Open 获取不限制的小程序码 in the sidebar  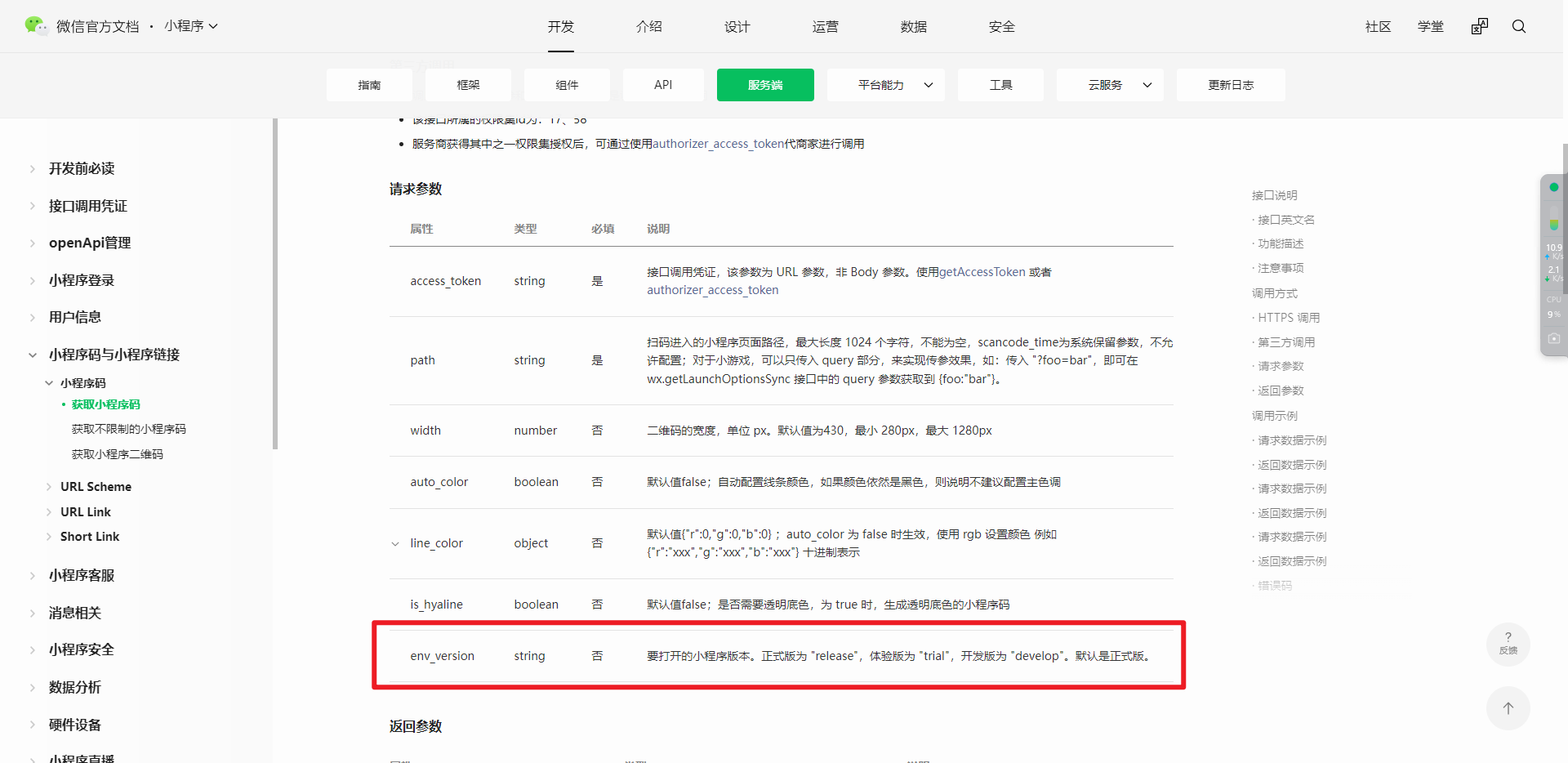pyautogui.click(x=129, y=429)
